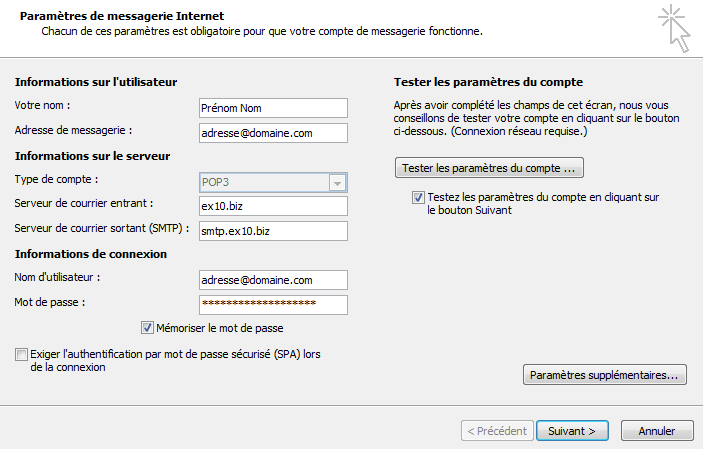Uncheck the Testez les paramètres du compte checkbox
Screen dimensions: 703x449
[418, 198]
